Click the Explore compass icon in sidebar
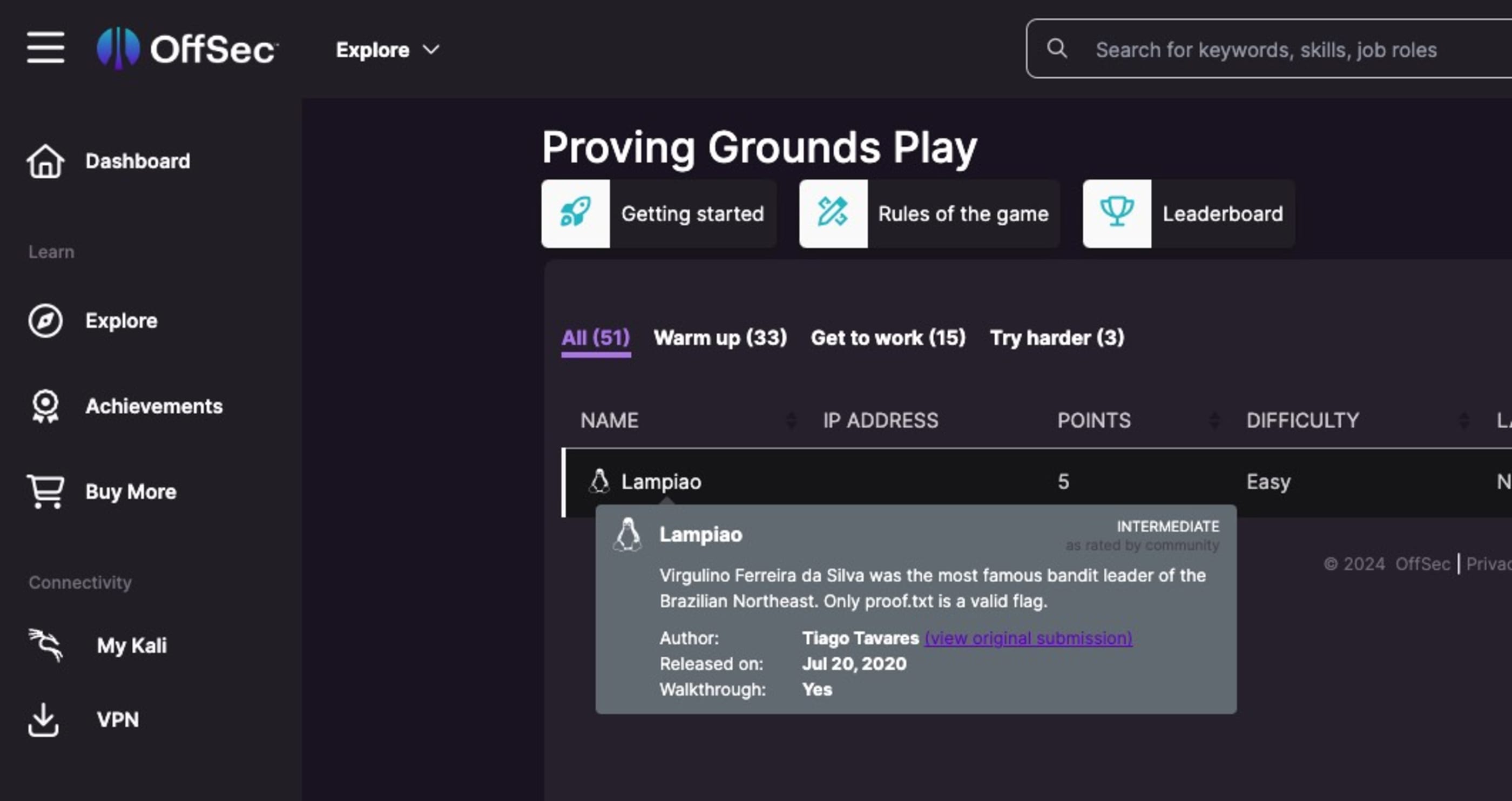 click(x=45, y=321)
